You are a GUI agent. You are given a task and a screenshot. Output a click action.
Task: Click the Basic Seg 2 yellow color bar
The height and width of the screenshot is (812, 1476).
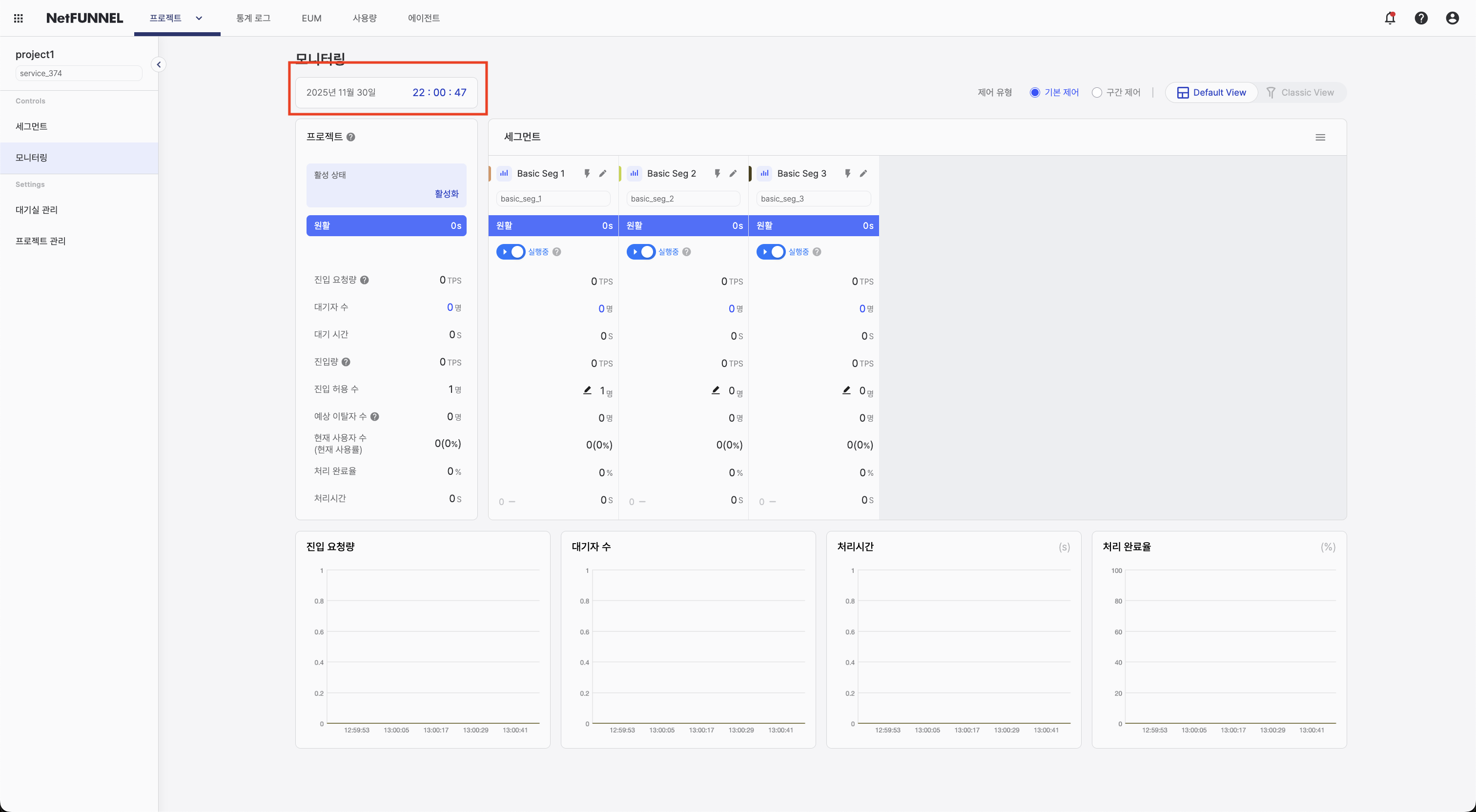click(x=620, y=173)
